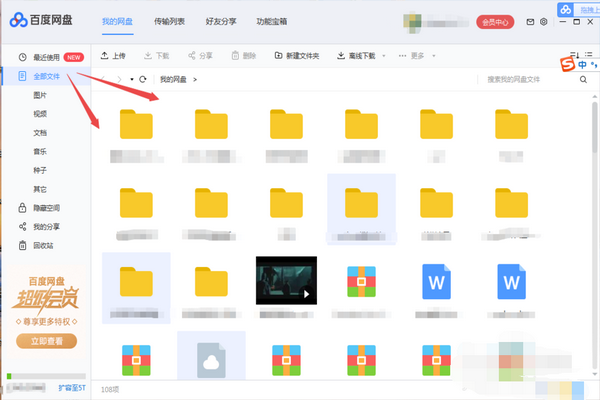The width and height of the screenshot is (600, 400).
Task: Click the 我的网盘 breadcrumb
Action: 173,79
